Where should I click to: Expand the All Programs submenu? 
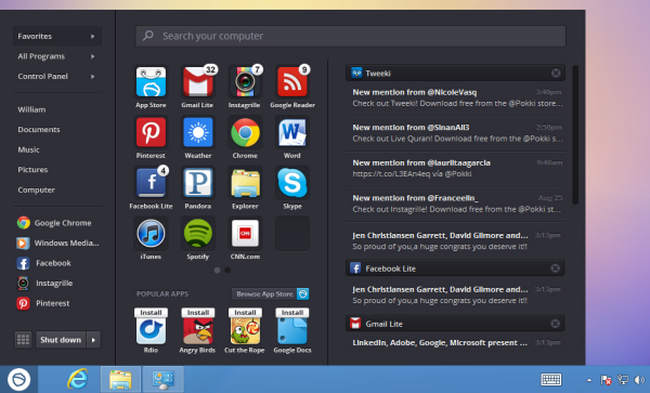(57, 56)
